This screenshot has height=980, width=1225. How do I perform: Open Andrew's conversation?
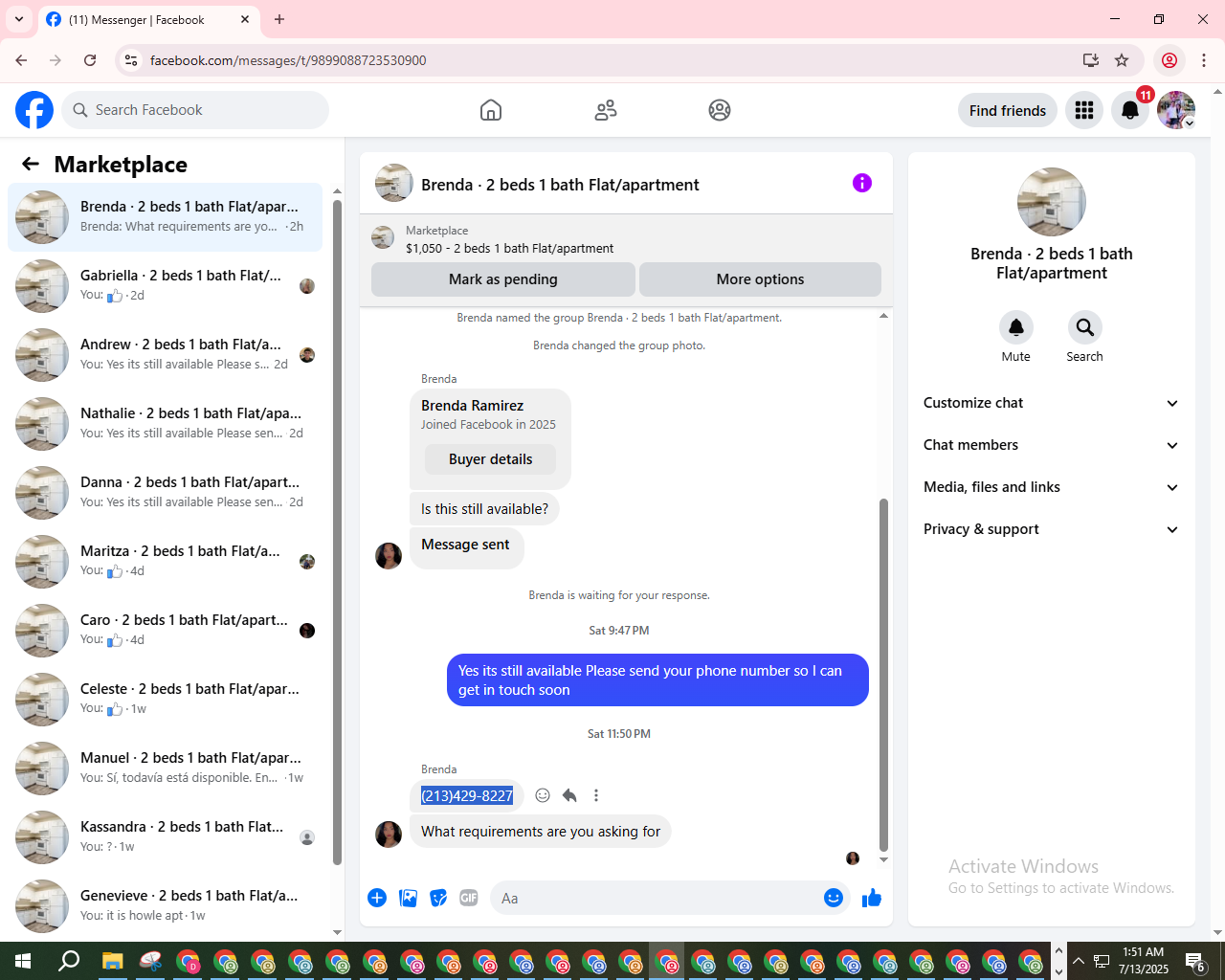click(166, 355)
